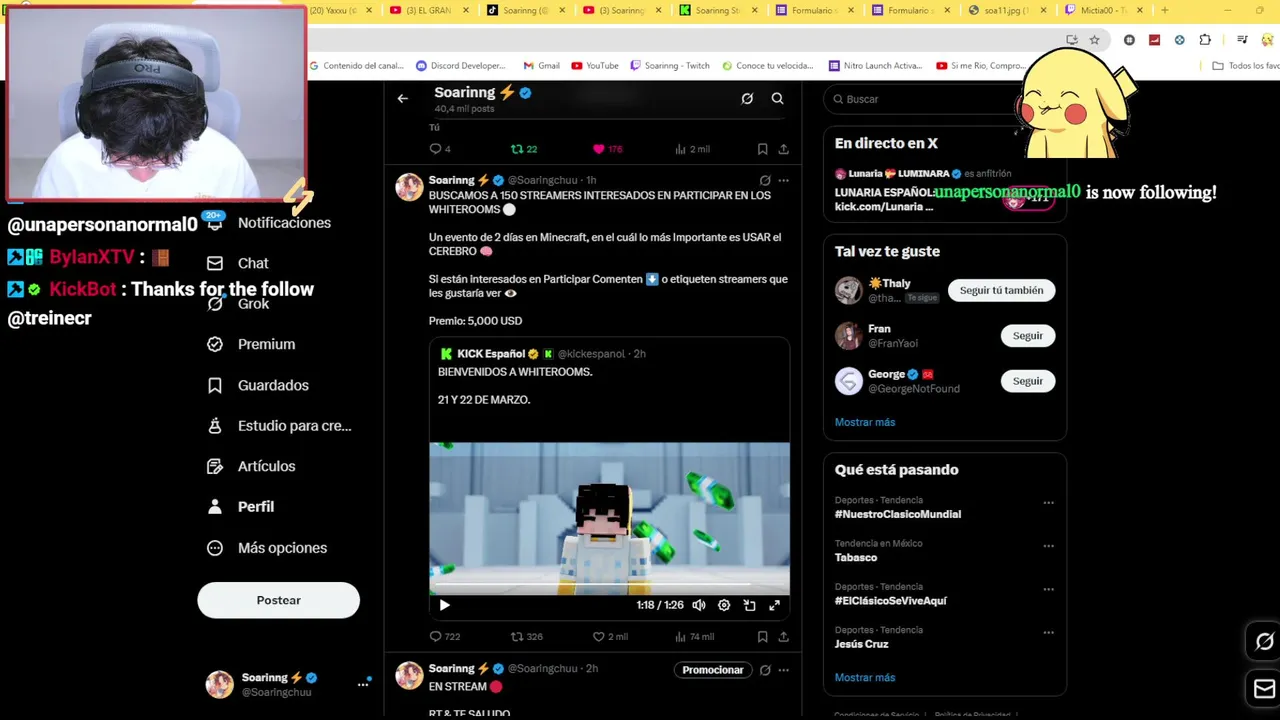
Task: Open Notificaciones in the sidebar
Action: pyautogui.click(x=268, y=223)
